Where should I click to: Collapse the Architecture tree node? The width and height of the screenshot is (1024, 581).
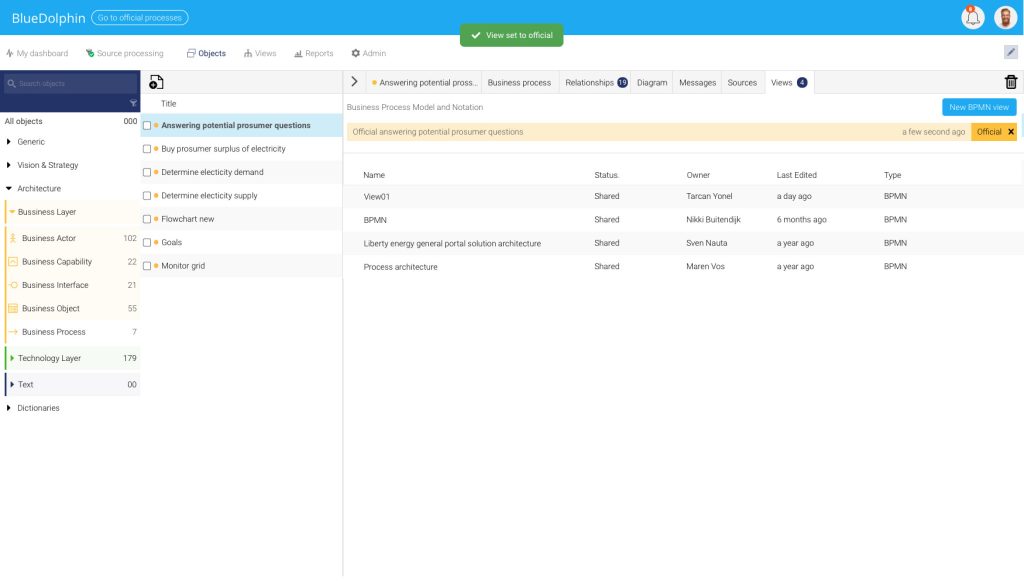tap(8, 189)
